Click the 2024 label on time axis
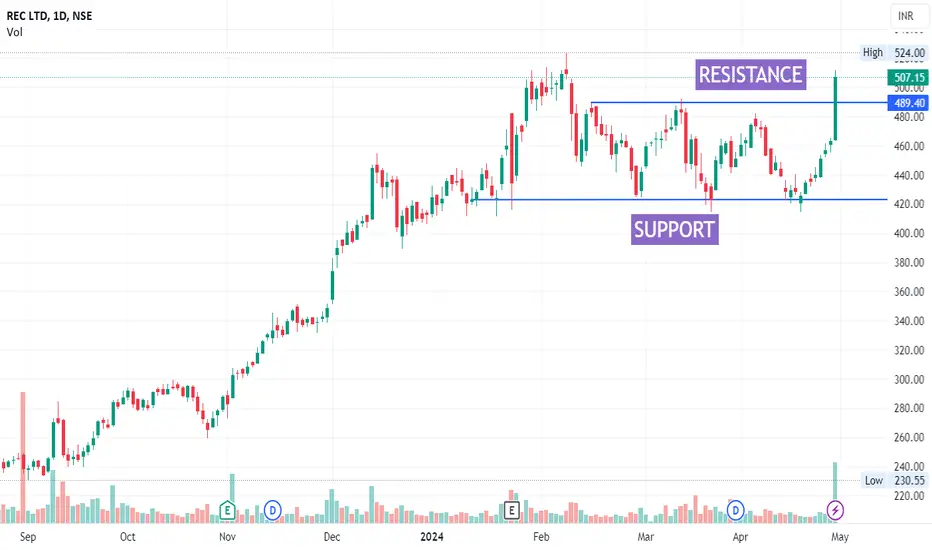932x550 pixels. [x=432, y=537]
